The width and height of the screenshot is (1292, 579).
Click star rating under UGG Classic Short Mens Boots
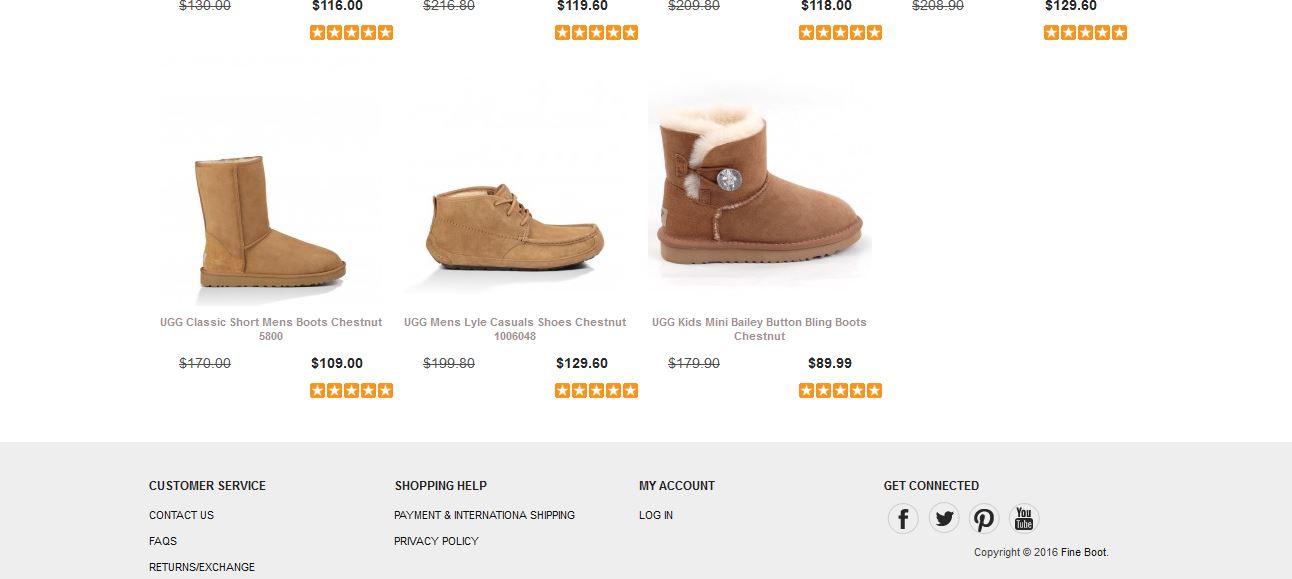(x=351, y=390)
